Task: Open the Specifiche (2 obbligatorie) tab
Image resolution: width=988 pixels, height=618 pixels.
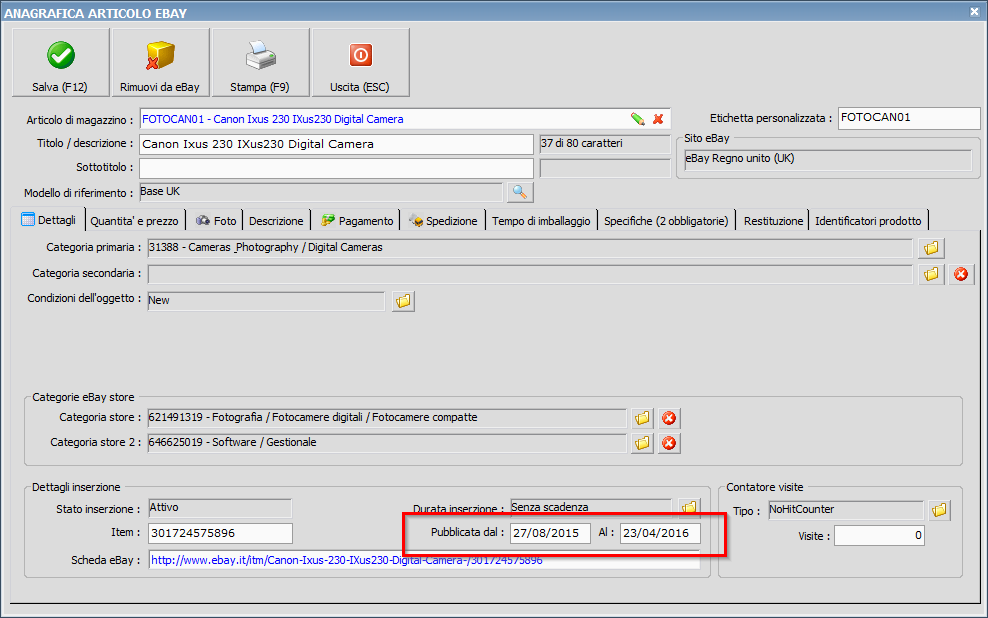Action: click(666, 221)
